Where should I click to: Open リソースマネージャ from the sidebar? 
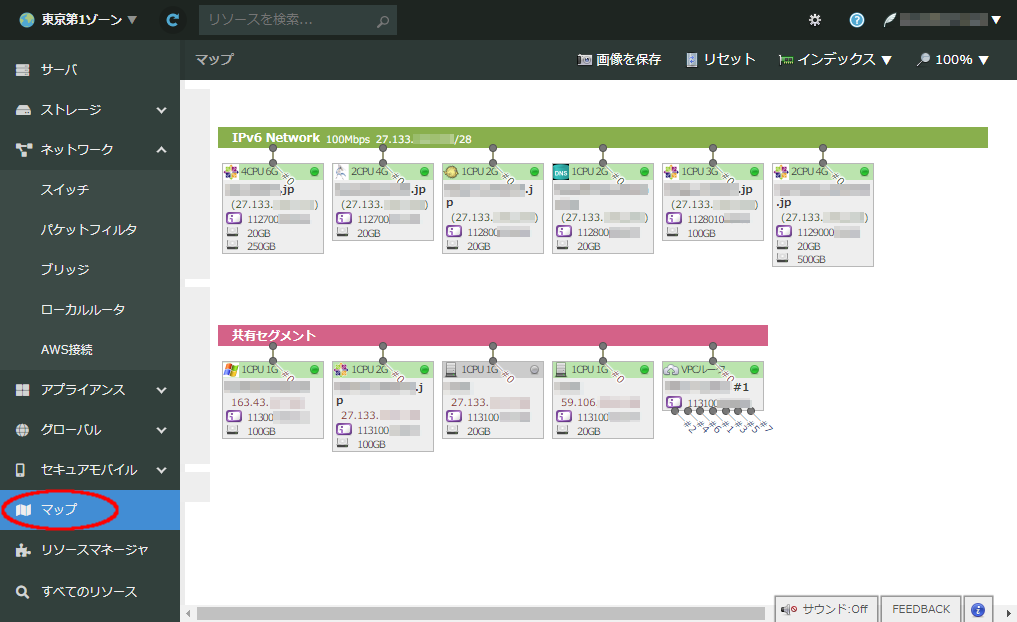(x=94, y=550)
